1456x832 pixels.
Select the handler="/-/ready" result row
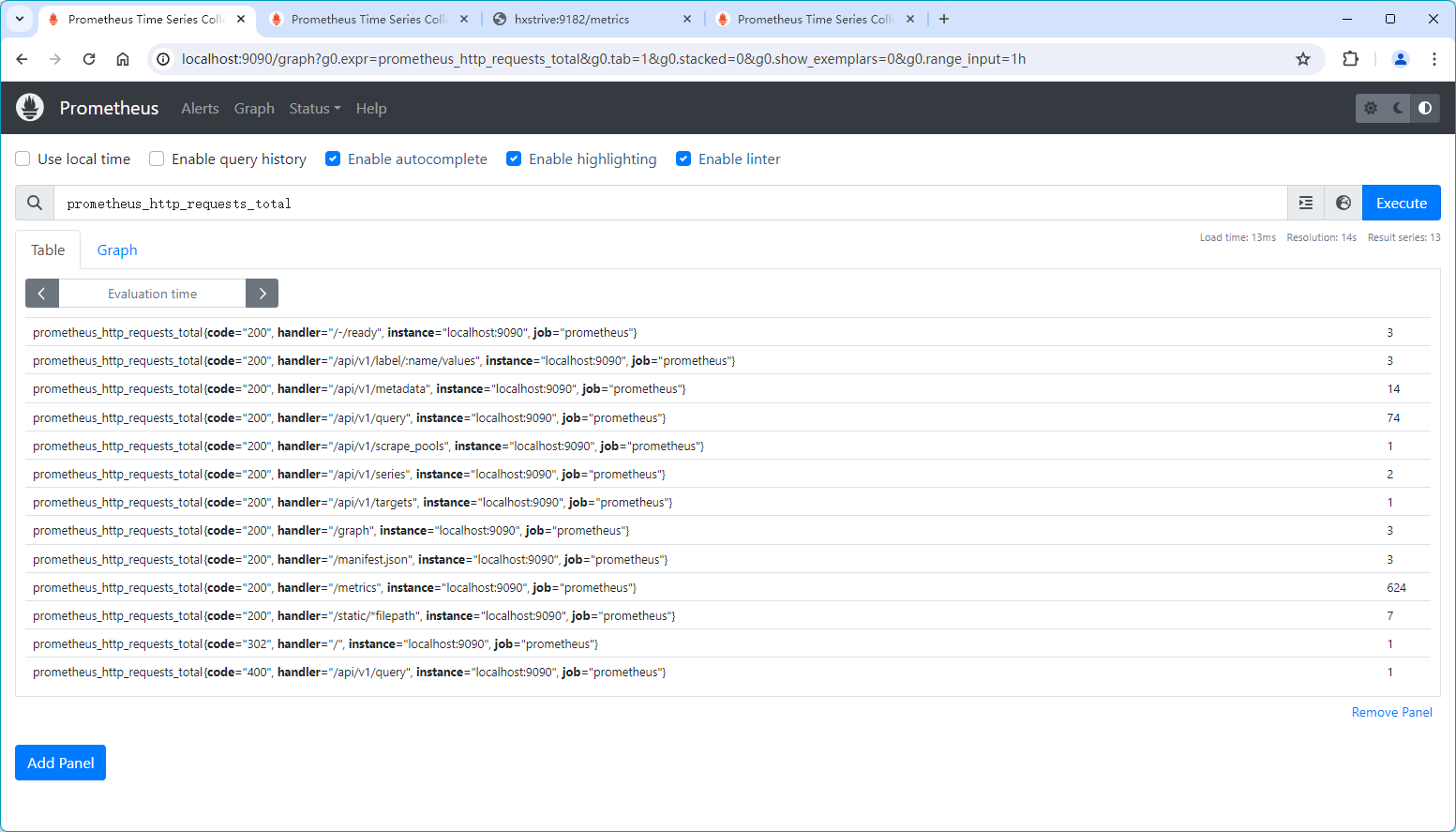728,332
